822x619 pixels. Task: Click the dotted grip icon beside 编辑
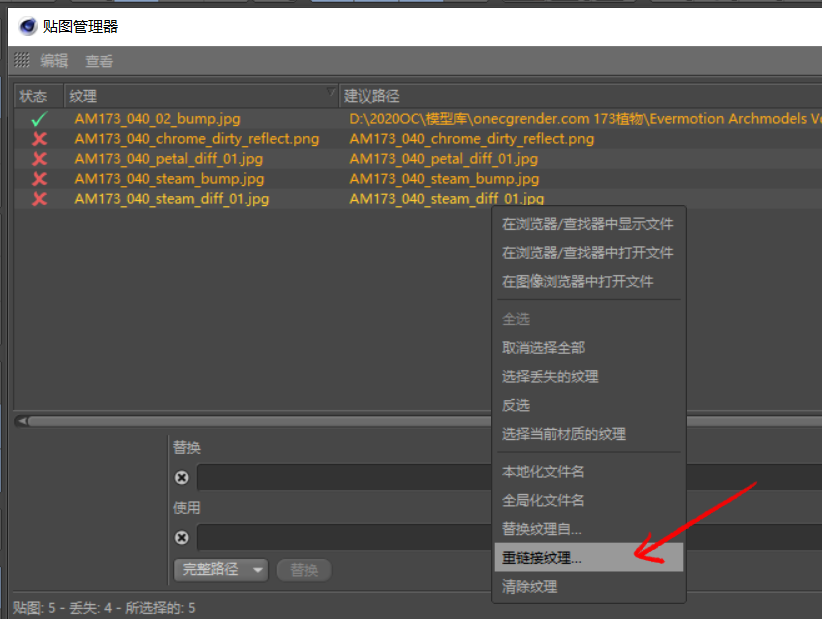pyautogui.click(x=21, y=60)
